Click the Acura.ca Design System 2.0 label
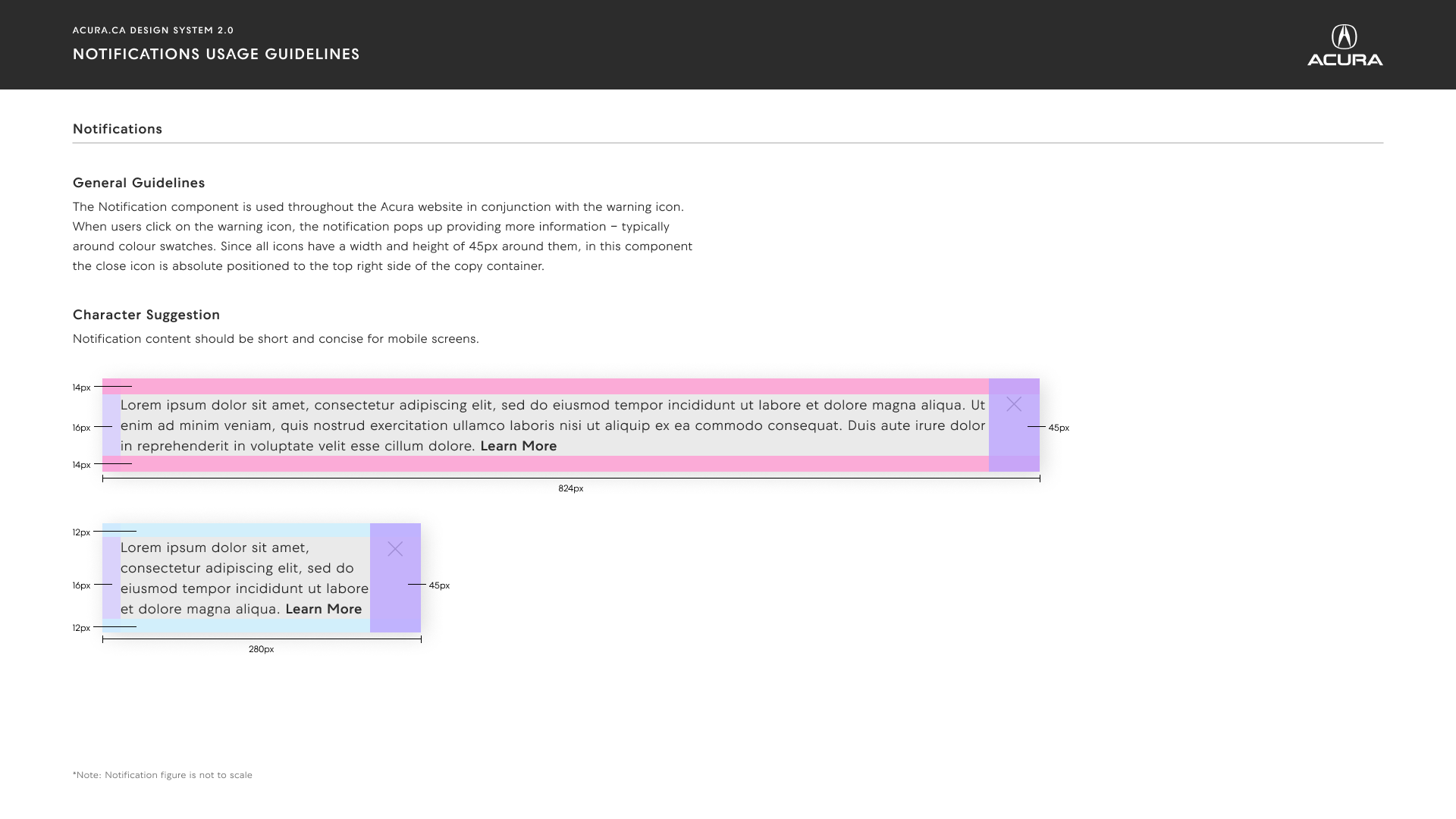 (x=153, y=30)
